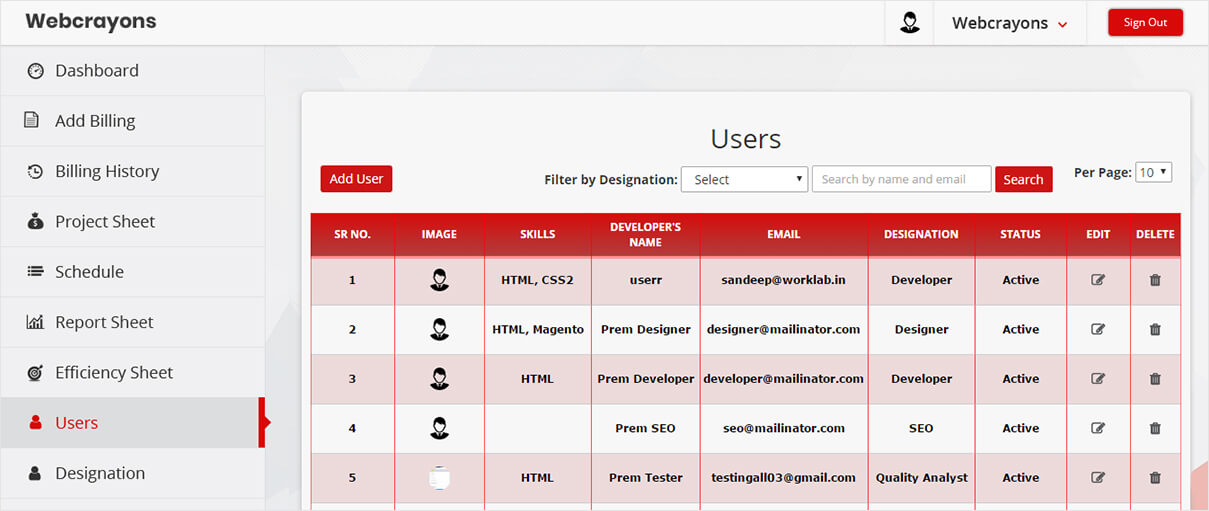This screenshot has height=511, width=1209.
Task: Open the Filter by Designation dropdown
Action: (x=744, y=179)
